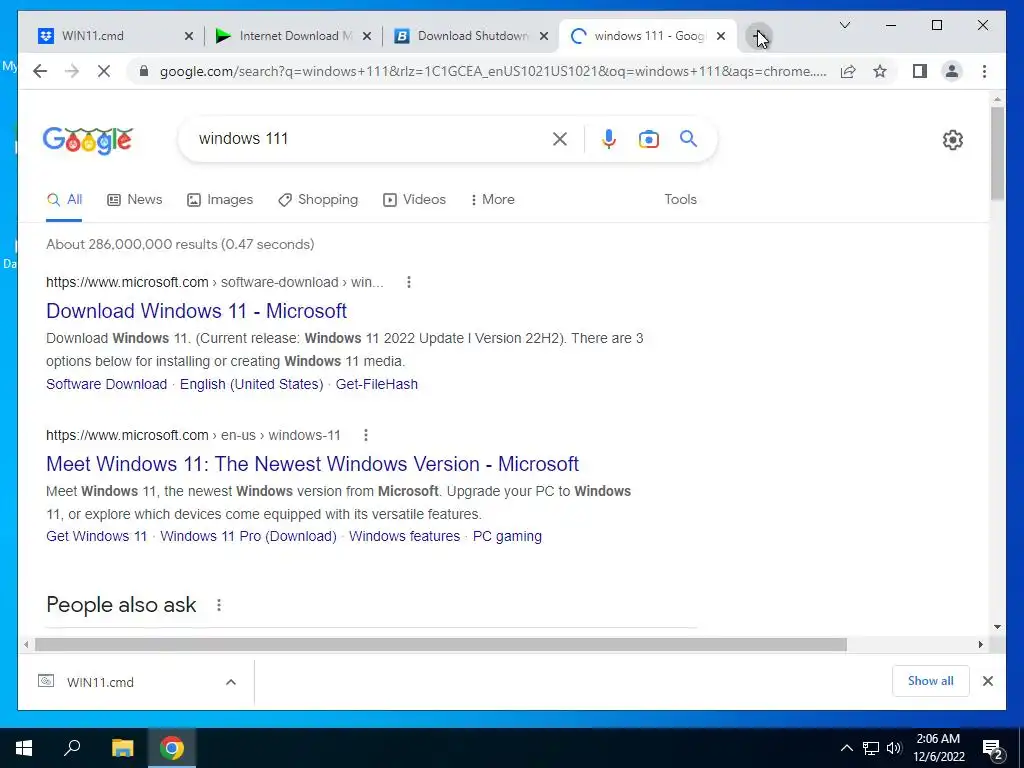Open the Get Windows 11 sitelink
This screenshot has height=768, width=1024.
[97, 536]
